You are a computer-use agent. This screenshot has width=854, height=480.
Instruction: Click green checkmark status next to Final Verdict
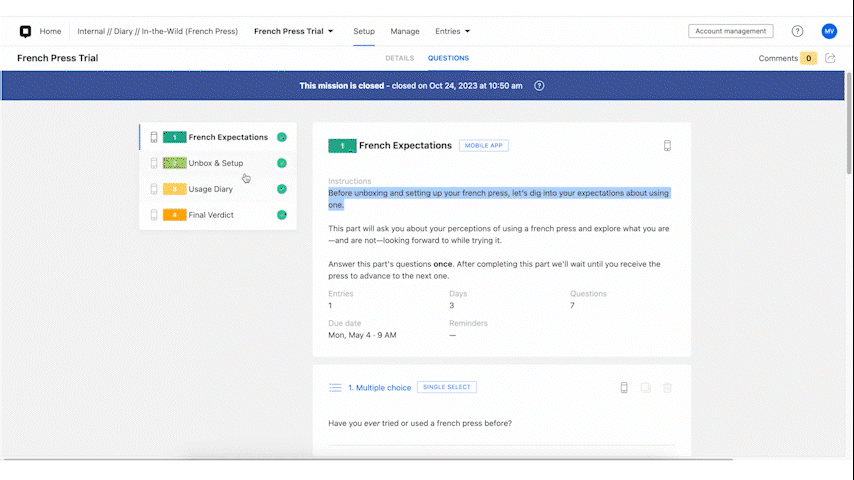tap(282, 215)
